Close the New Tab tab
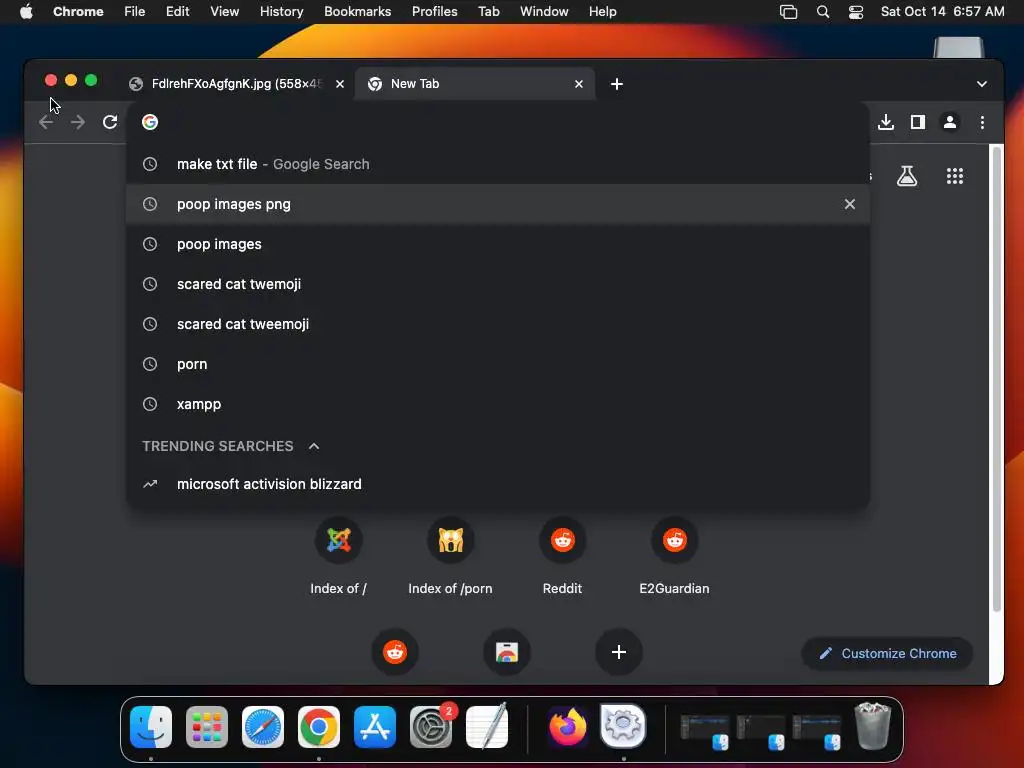The image size is (1024, 768). [x=579, y=84]
